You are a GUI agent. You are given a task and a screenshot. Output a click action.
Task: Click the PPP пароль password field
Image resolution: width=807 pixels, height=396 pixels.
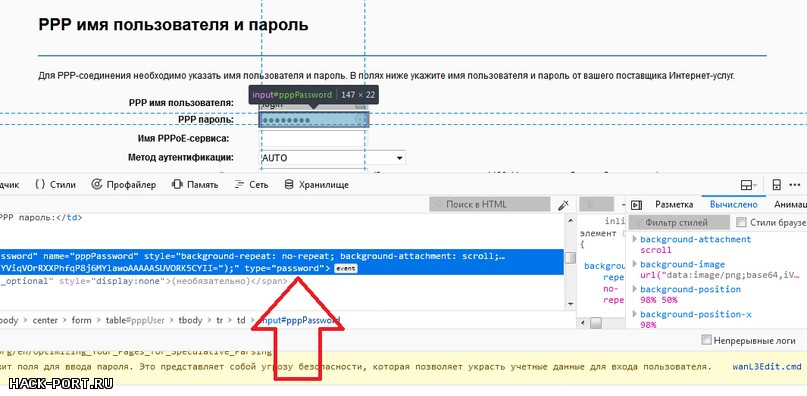click(313, 119)
